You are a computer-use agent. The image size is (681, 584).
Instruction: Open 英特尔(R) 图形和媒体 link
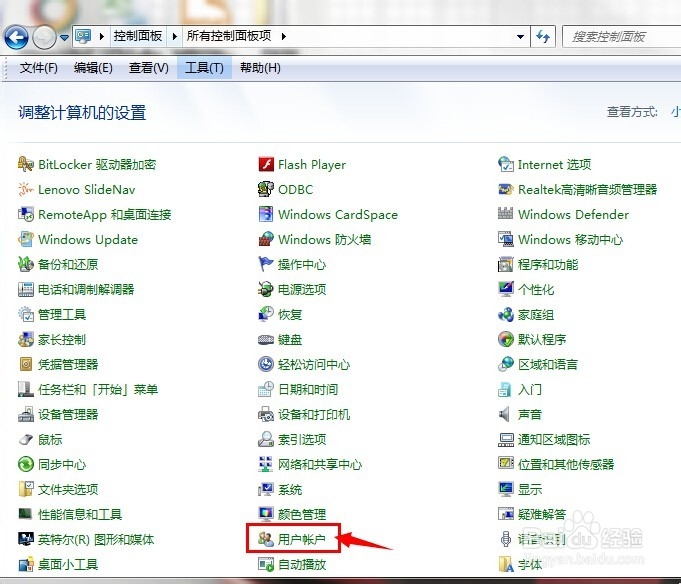[96, 540]
